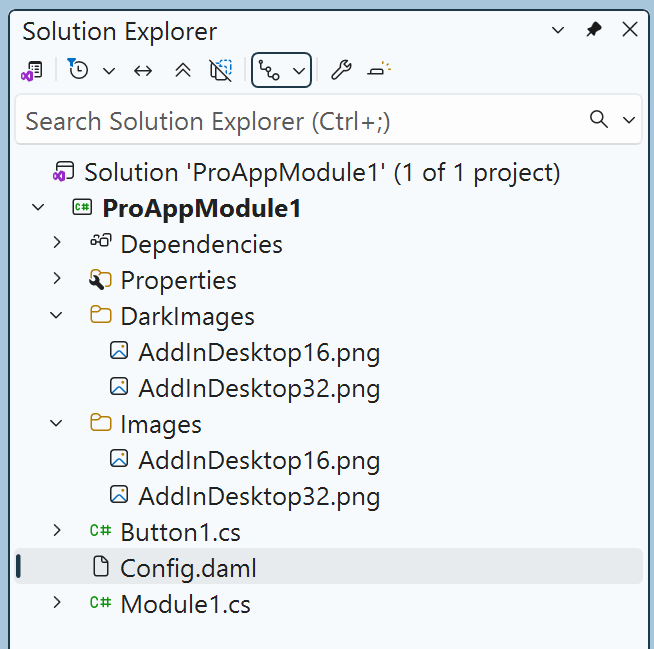Switch between solutions and folder views
Image resolution: width=654 pixels, height=649 pixels.
pos(32,70)
